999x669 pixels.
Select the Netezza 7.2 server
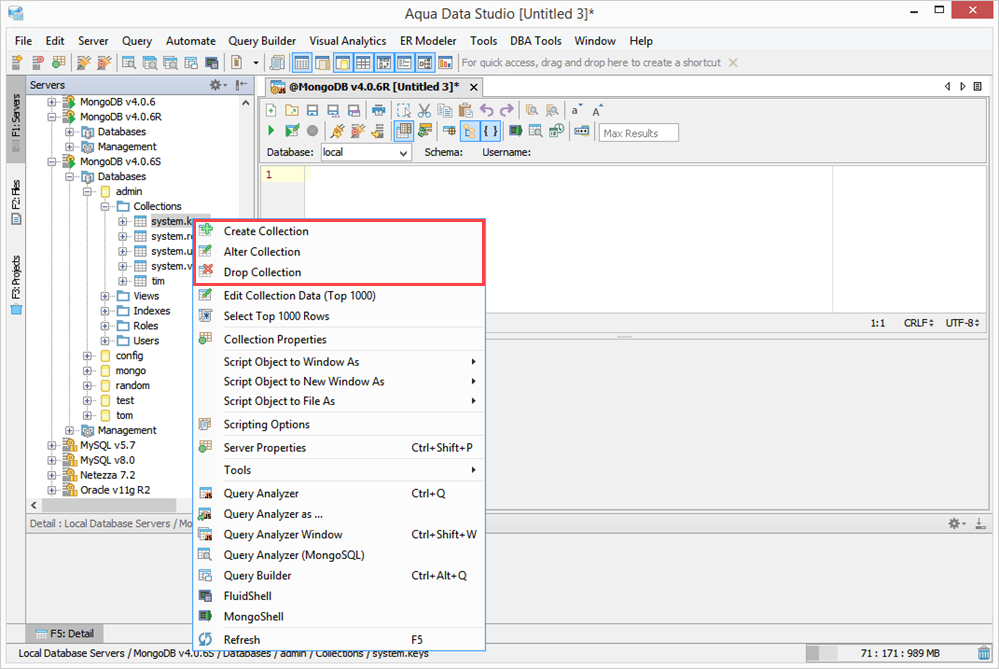[x=108, y=475]
